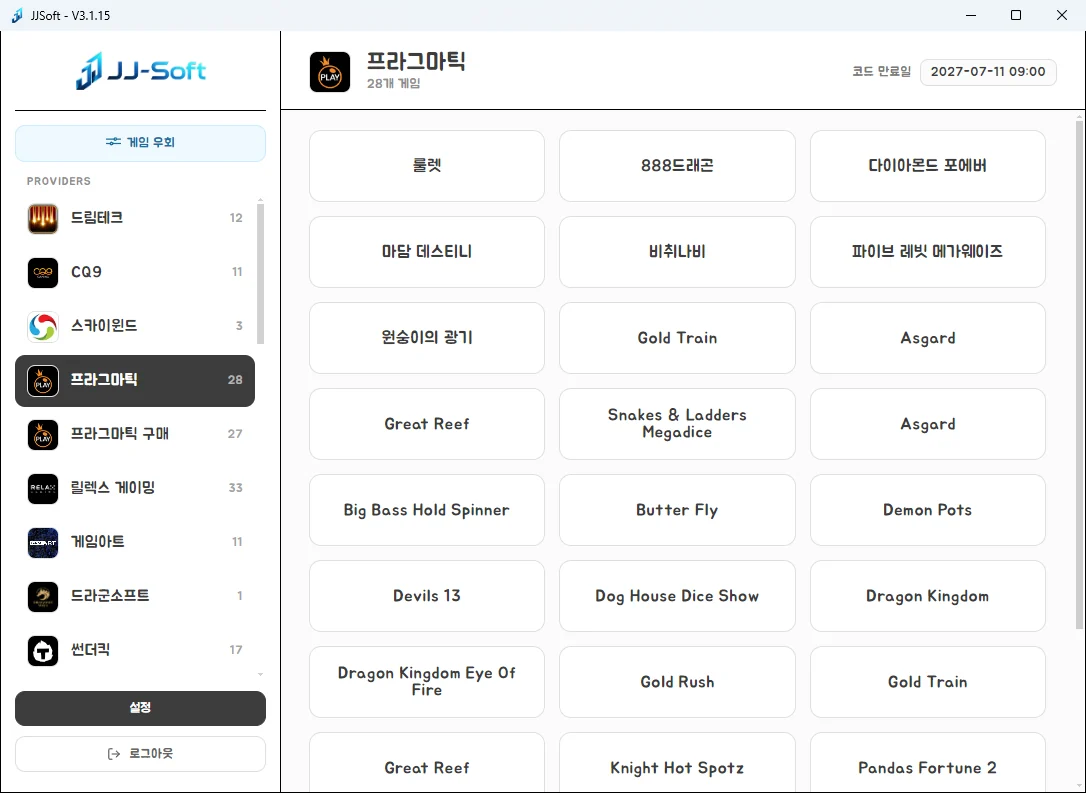Click the JJ-Soft logo in sidebar
Viewport: 1086px width, 793px height.
(x=141, y=71)
